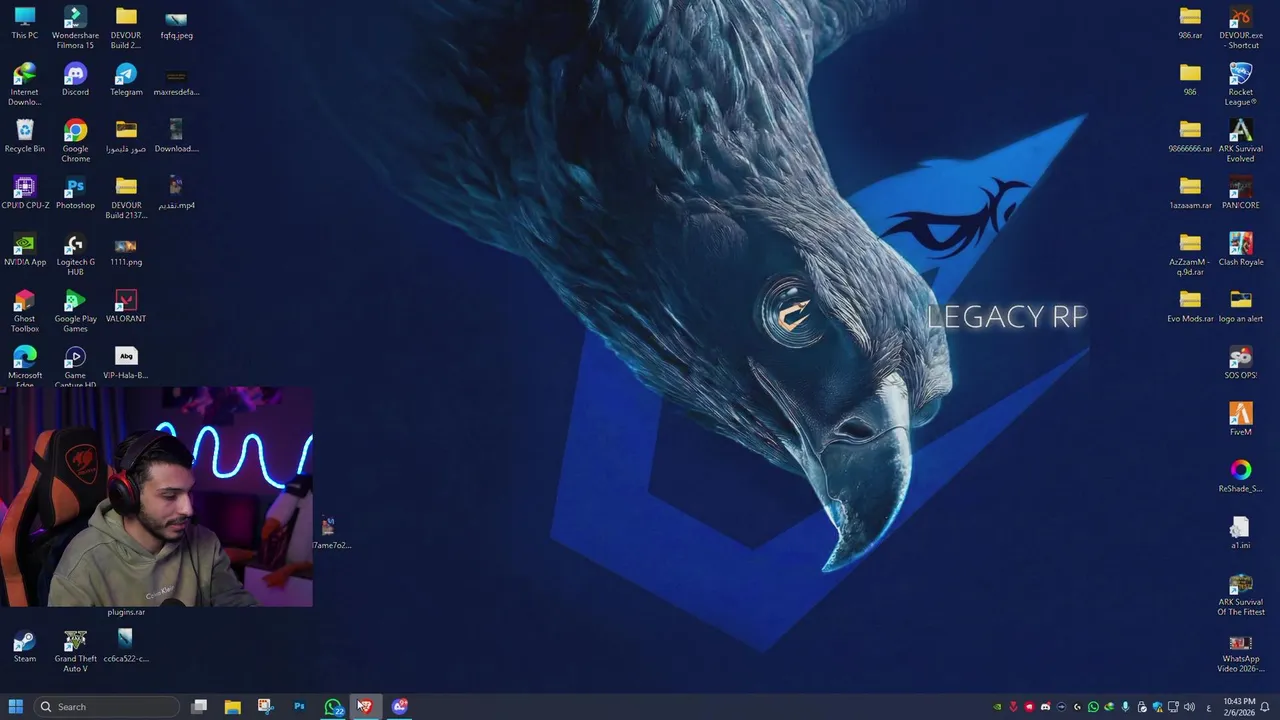Select the 98666666.rar folder
This screenshot has width=1280, height=720.
coord(1190,137)
